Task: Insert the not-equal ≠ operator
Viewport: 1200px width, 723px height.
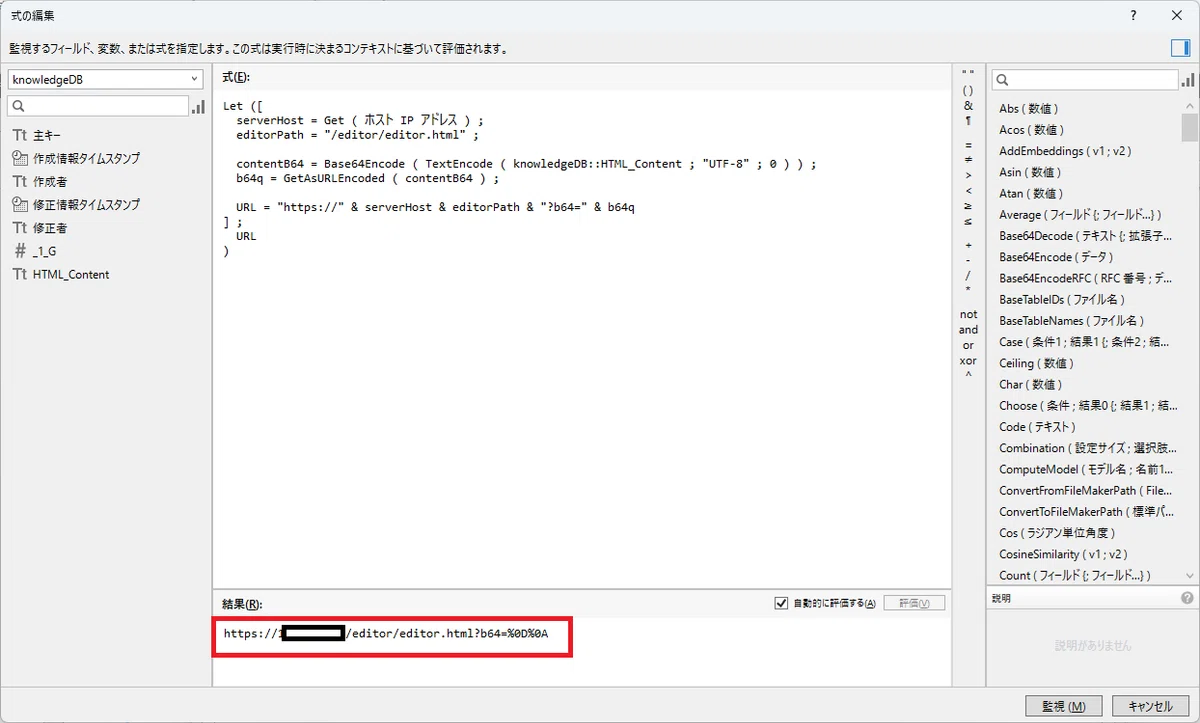Action: click(x=968, y=159)
